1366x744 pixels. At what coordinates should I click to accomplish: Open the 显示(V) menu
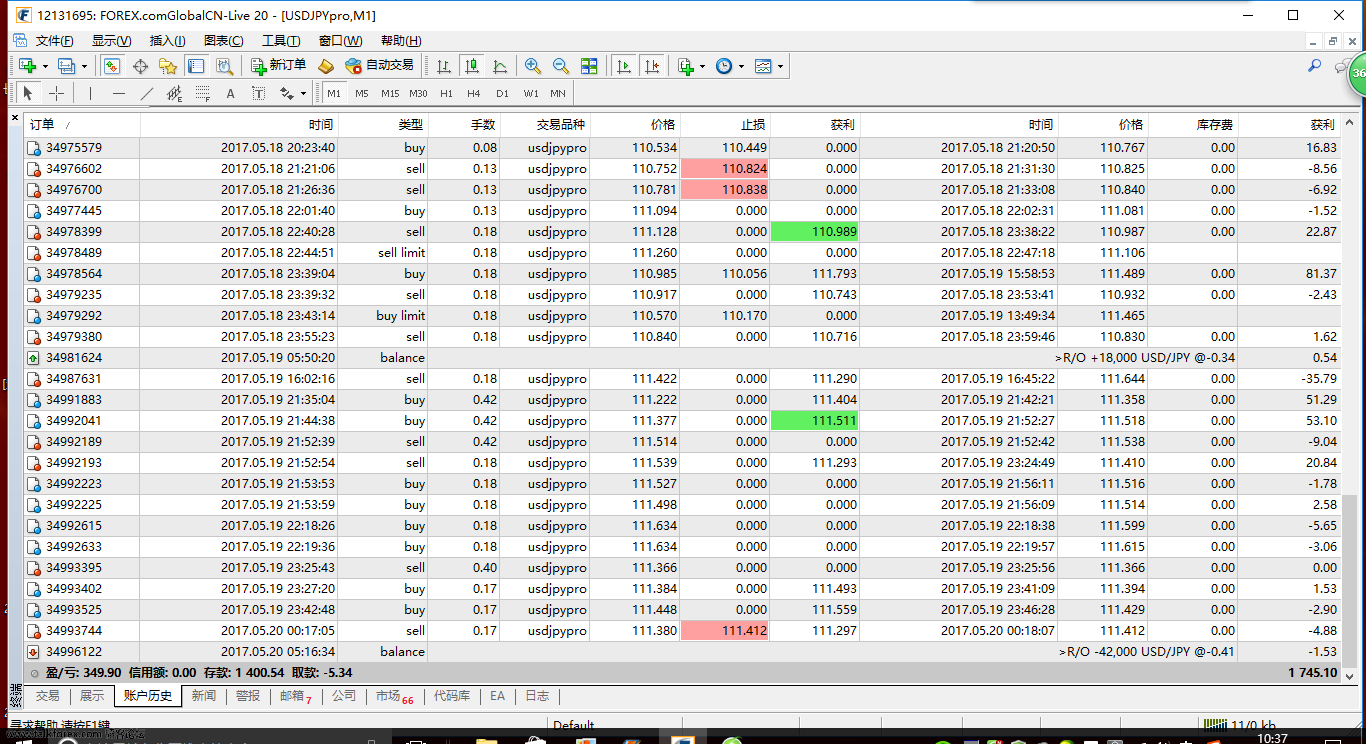coord(112,41)
